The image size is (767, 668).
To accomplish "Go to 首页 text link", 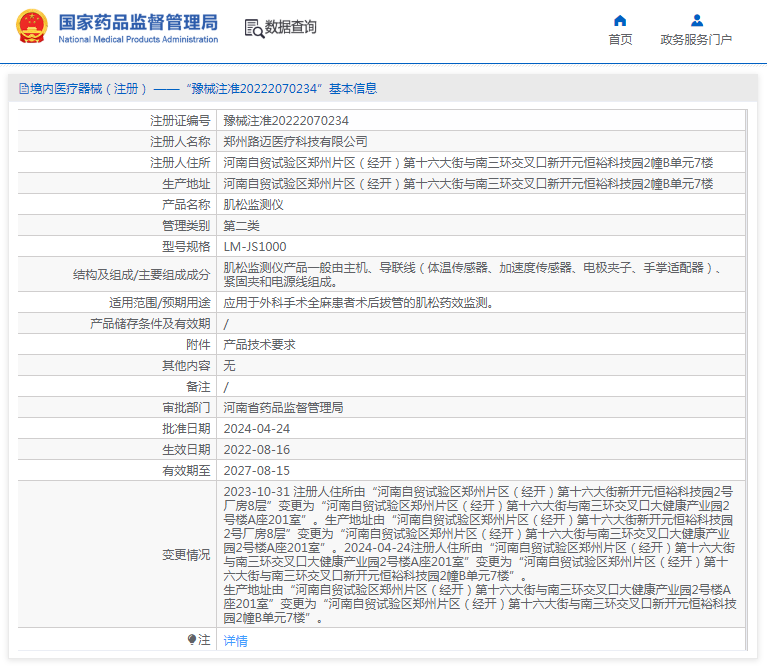I will pyautogui.click(x=620, y=40).
